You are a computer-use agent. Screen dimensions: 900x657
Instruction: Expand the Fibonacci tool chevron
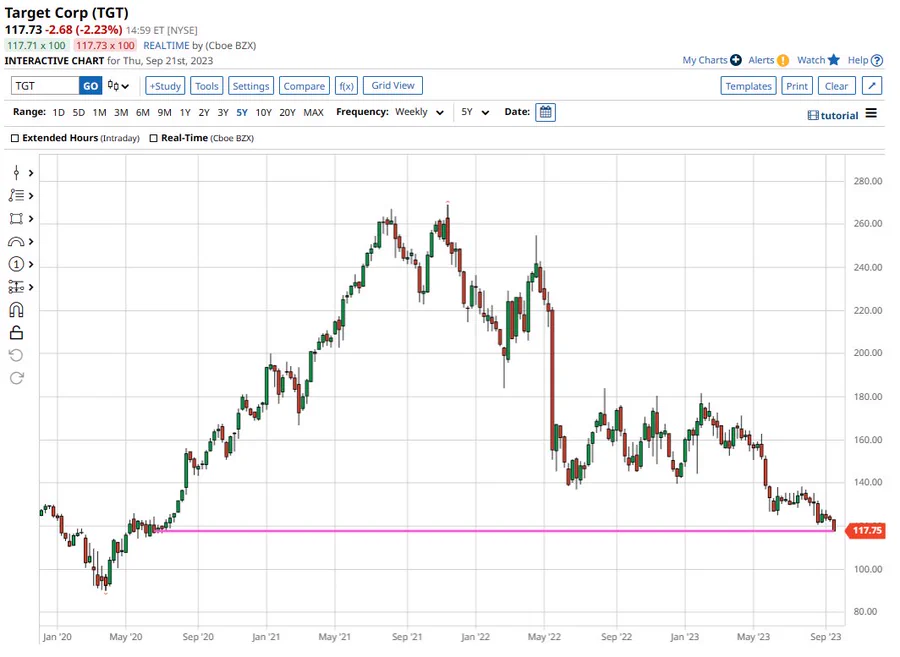31,196
